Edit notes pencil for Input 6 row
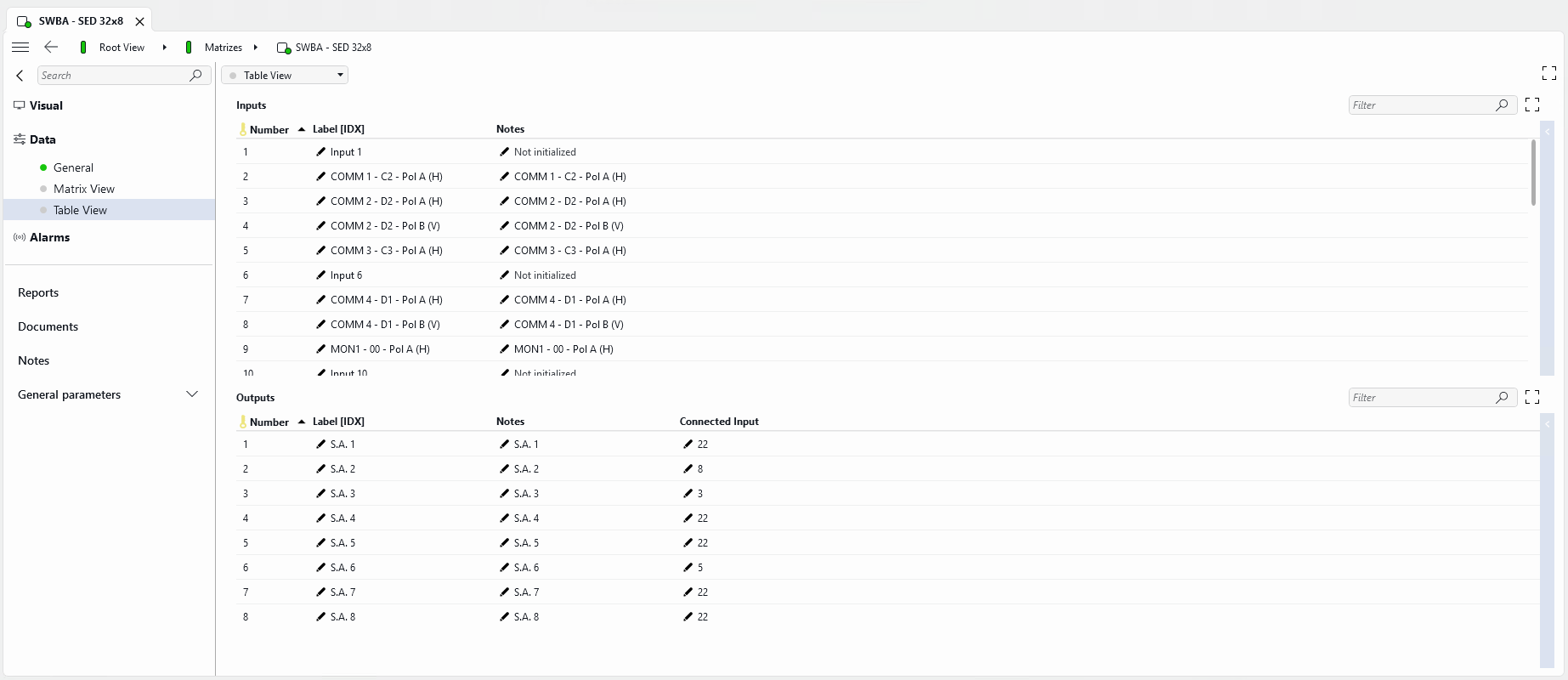The height and width of the screenshot is (680, 1568). click(x=504, y=275)
